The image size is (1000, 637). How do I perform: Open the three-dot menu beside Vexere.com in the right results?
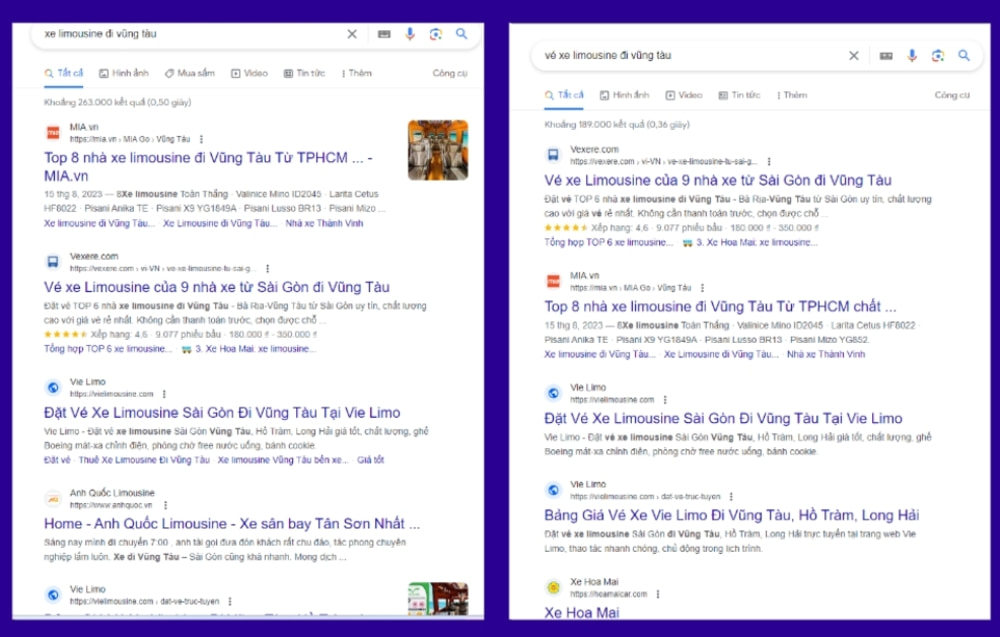(768, 161)
